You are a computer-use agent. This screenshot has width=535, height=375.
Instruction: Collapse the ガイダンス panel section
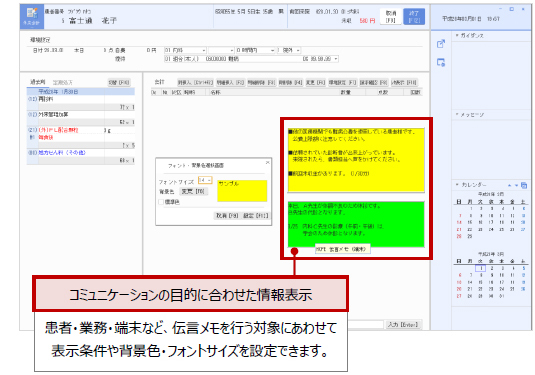click(457, 35)
